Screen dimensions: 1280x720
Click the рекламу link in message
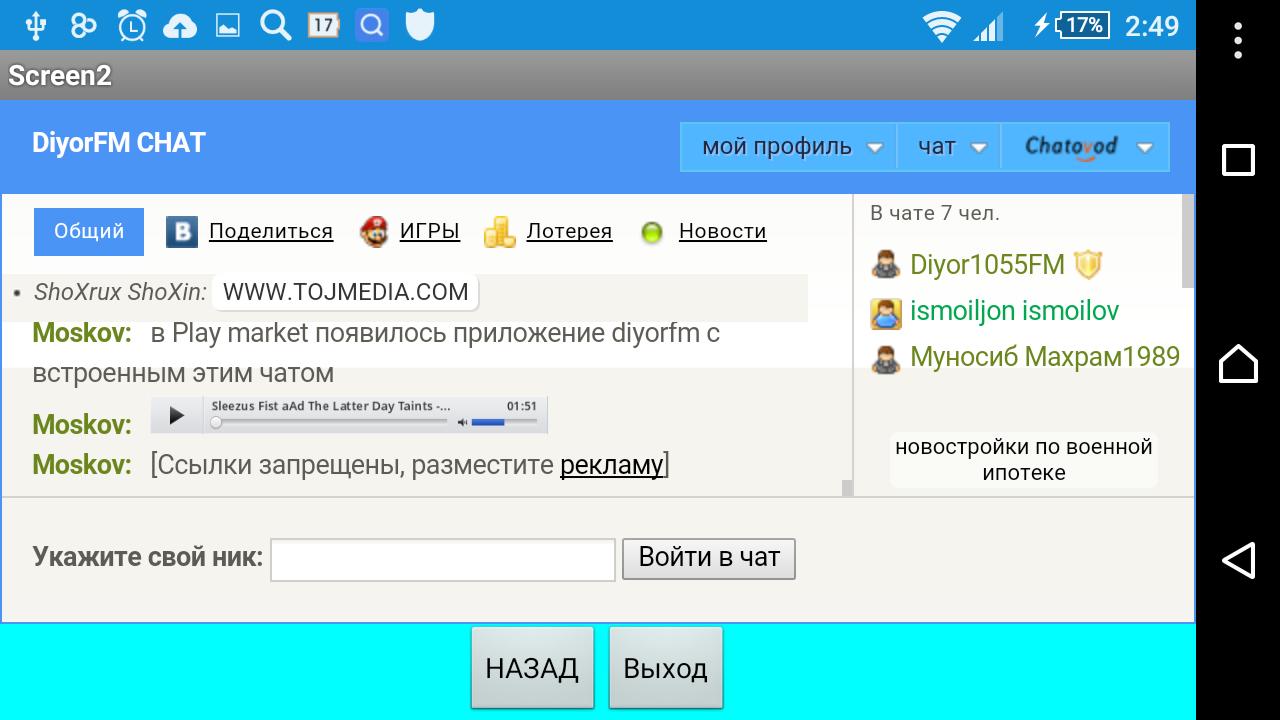(612, 465)
